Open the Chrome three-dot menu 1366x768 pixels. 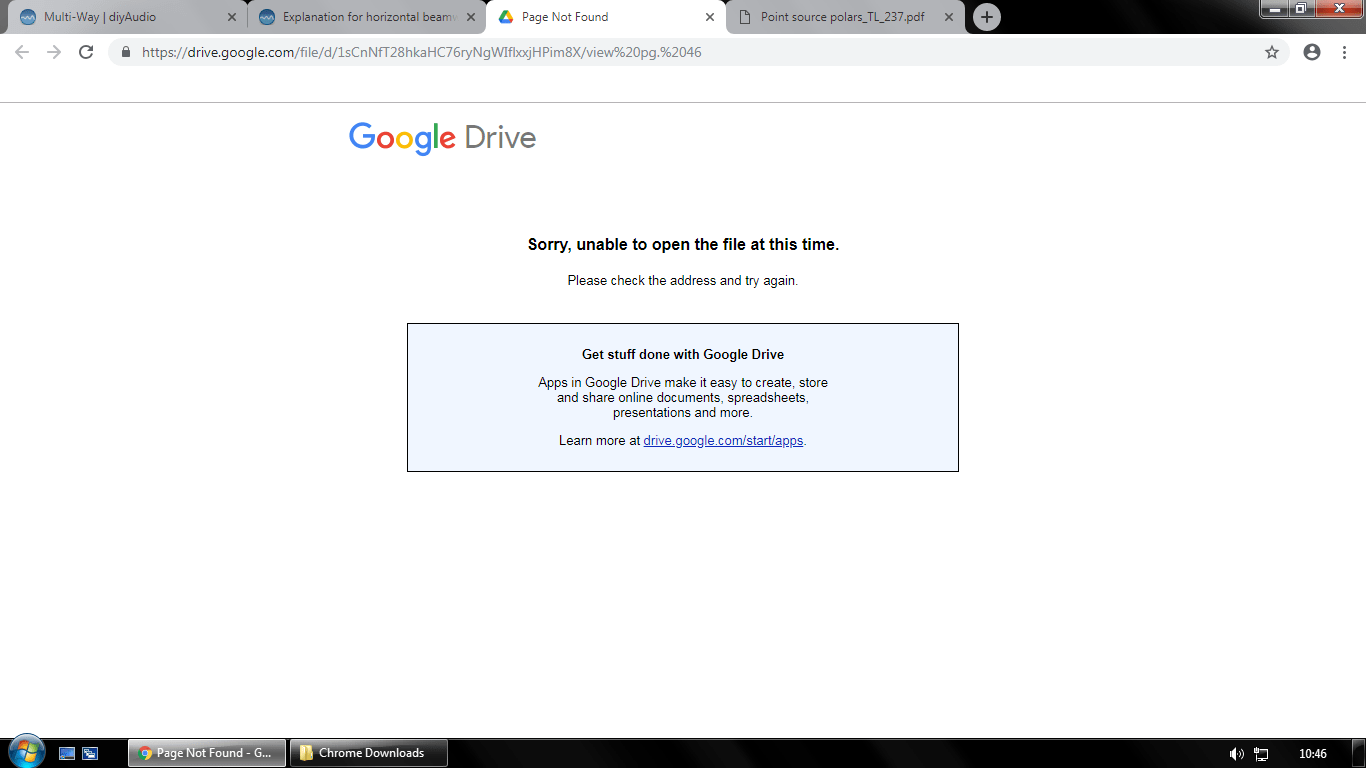1344,52
